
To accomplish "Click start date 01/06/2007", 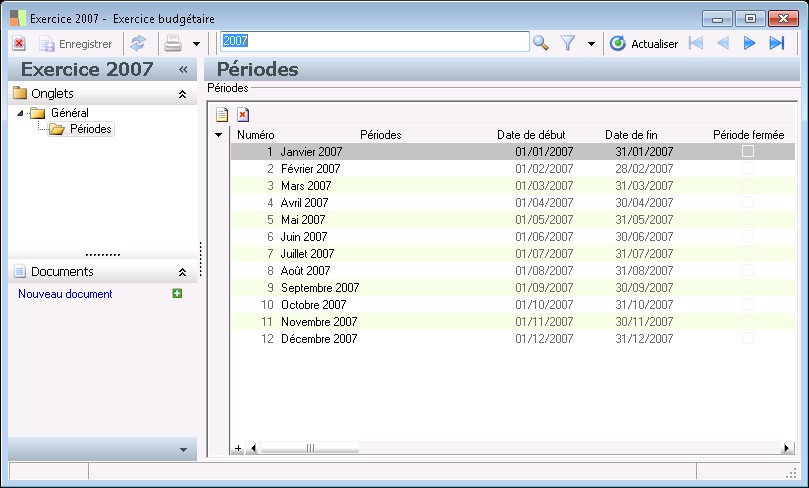I will pos(544,237).
